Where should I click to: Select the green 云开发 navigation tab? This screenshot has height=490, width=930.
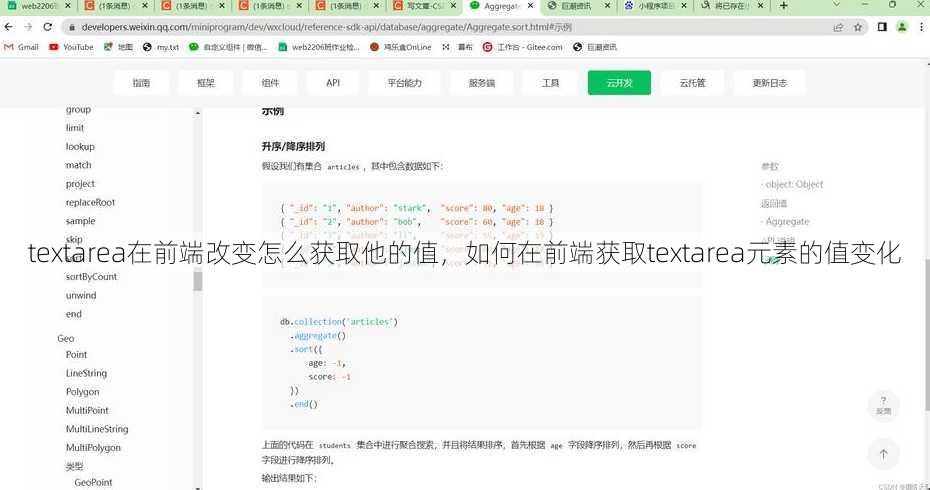[x=619, y=83]
